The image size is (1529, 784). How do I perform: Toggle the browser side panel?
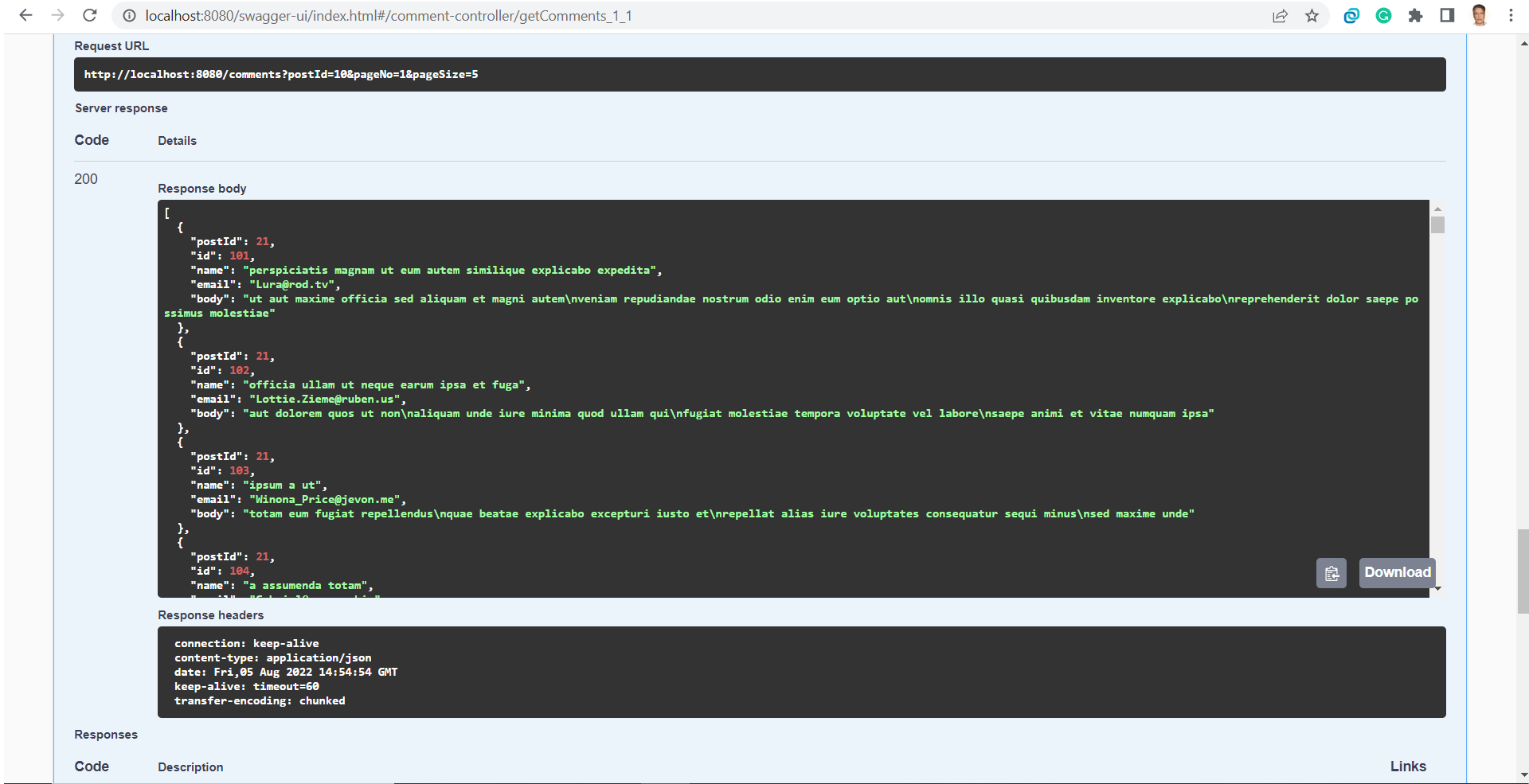click(x=1447, y=16)
